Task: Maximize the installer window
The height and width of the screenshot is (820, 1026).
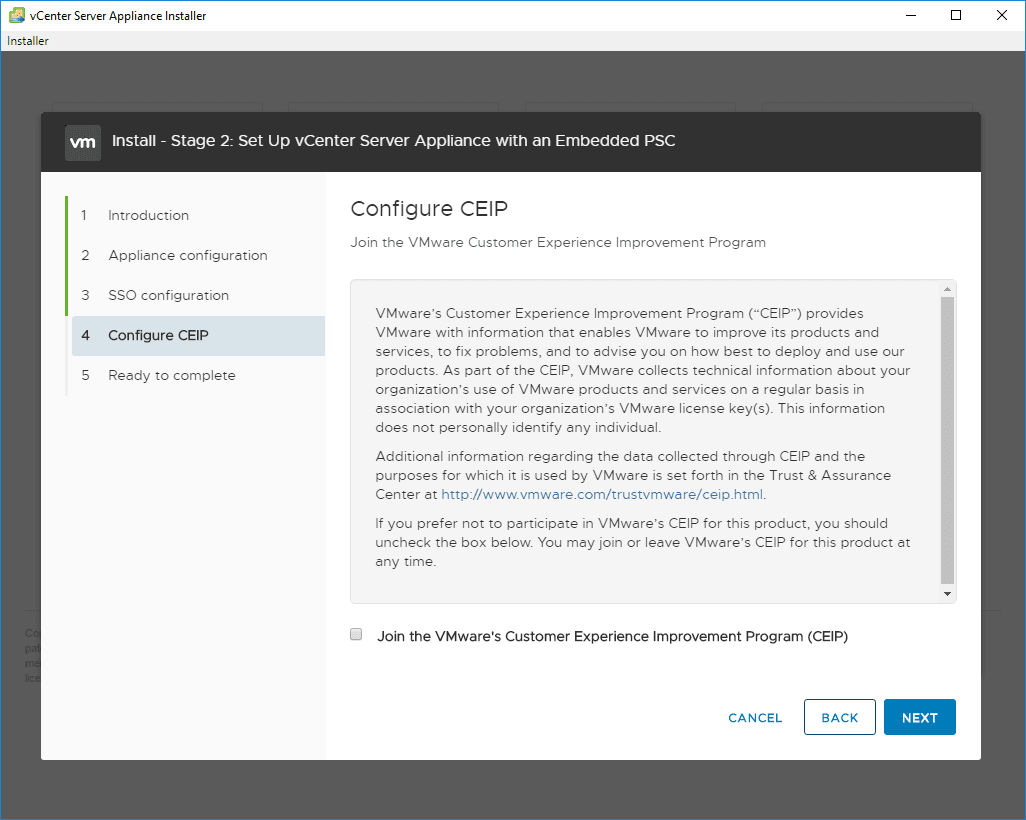Action: (x=956, y=15)
